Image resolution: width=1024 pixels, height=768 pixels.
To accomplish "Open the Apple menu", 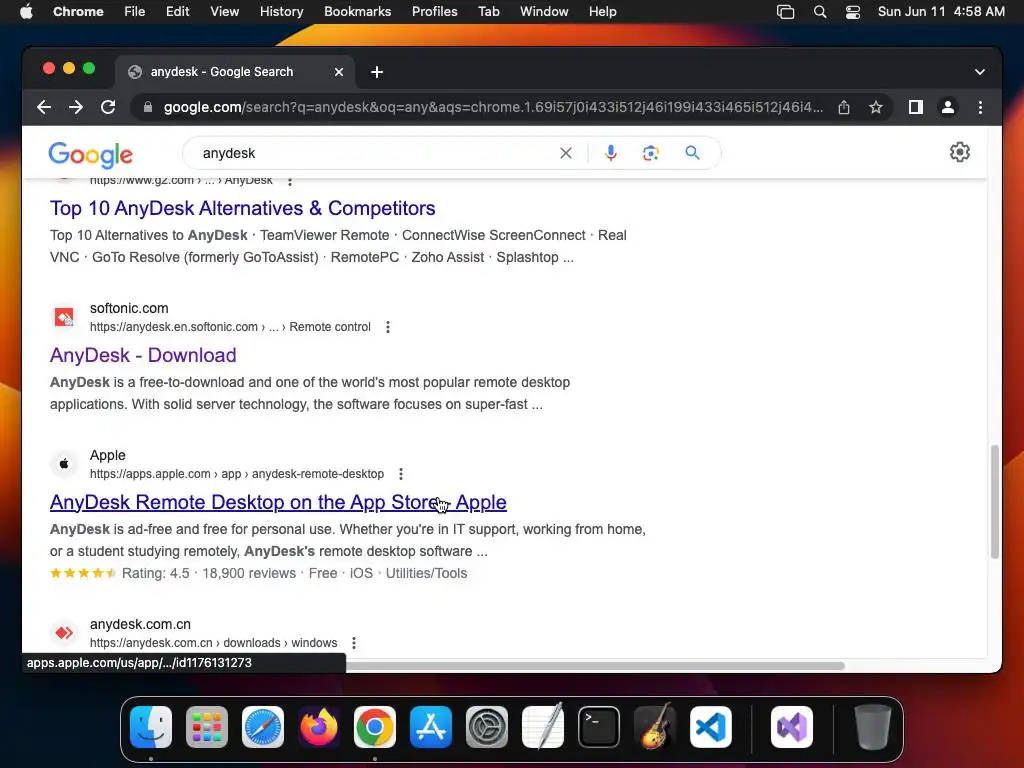I will click(x=26, y=12).
